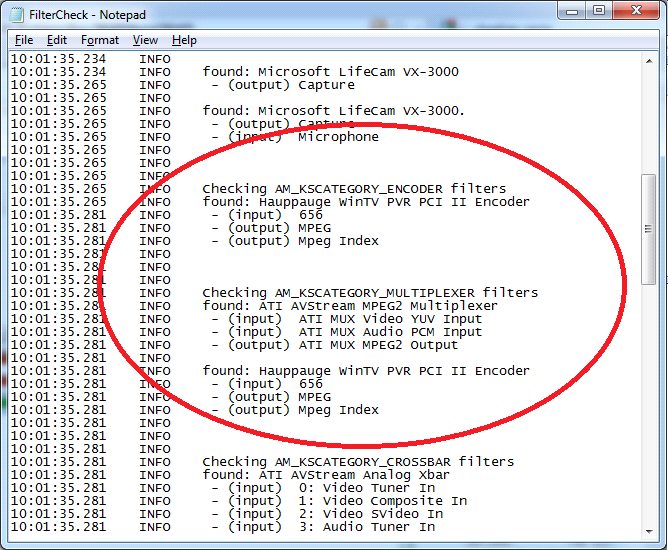The height and width of the screenshot is (550, 668).
Task: Click '2: Video SVideo In' line
Action: (327, 514)
